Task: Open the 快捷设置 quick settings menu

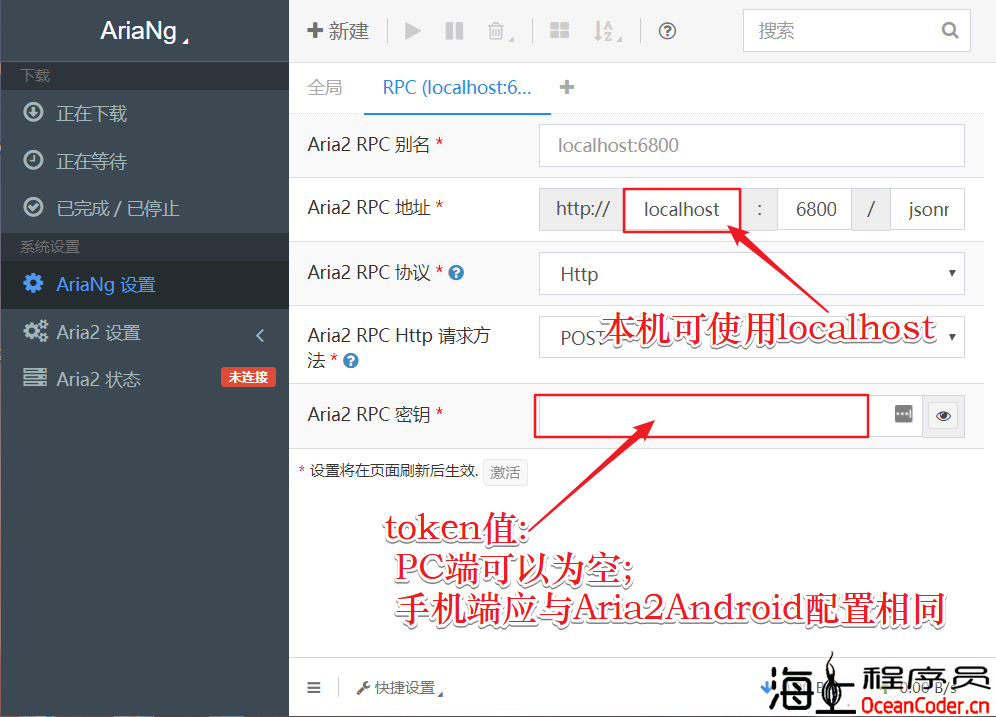Action: point(399,688)
